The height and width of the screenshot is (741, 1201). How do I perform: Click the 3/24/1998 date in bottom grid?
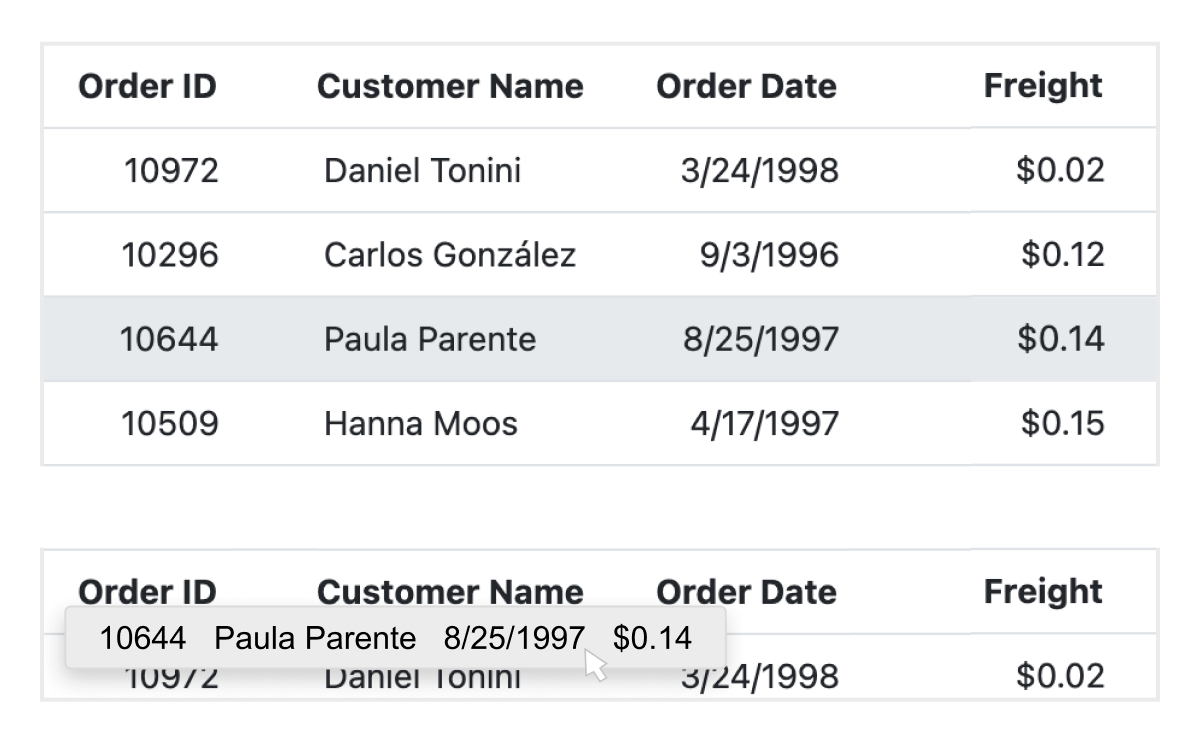pos(760,679)
